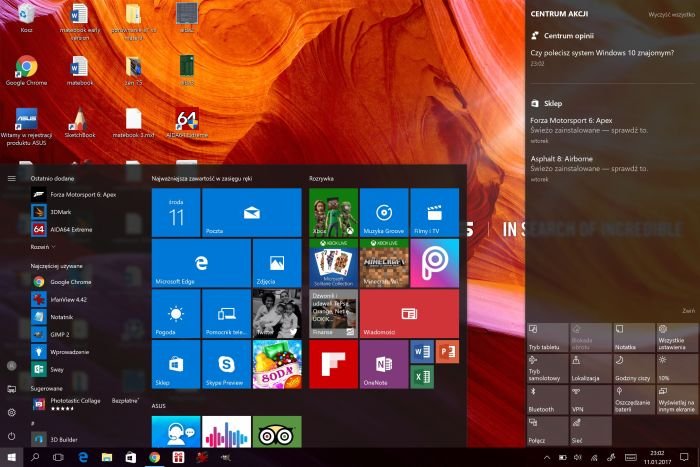The image size is (700, 467).
Task: Open the Xbox tile
Action: pos(333,213)
